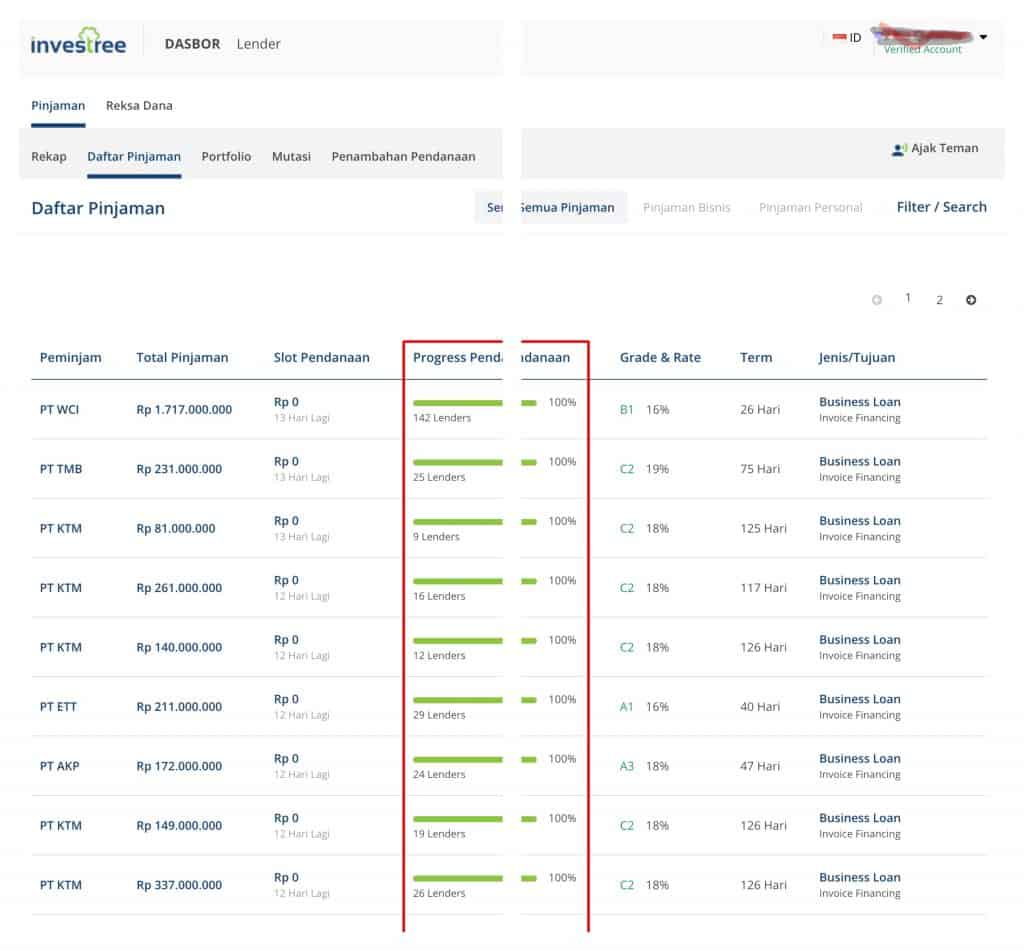Click the Filter / Search link
1024x951 pixels.
click(941, 206)
